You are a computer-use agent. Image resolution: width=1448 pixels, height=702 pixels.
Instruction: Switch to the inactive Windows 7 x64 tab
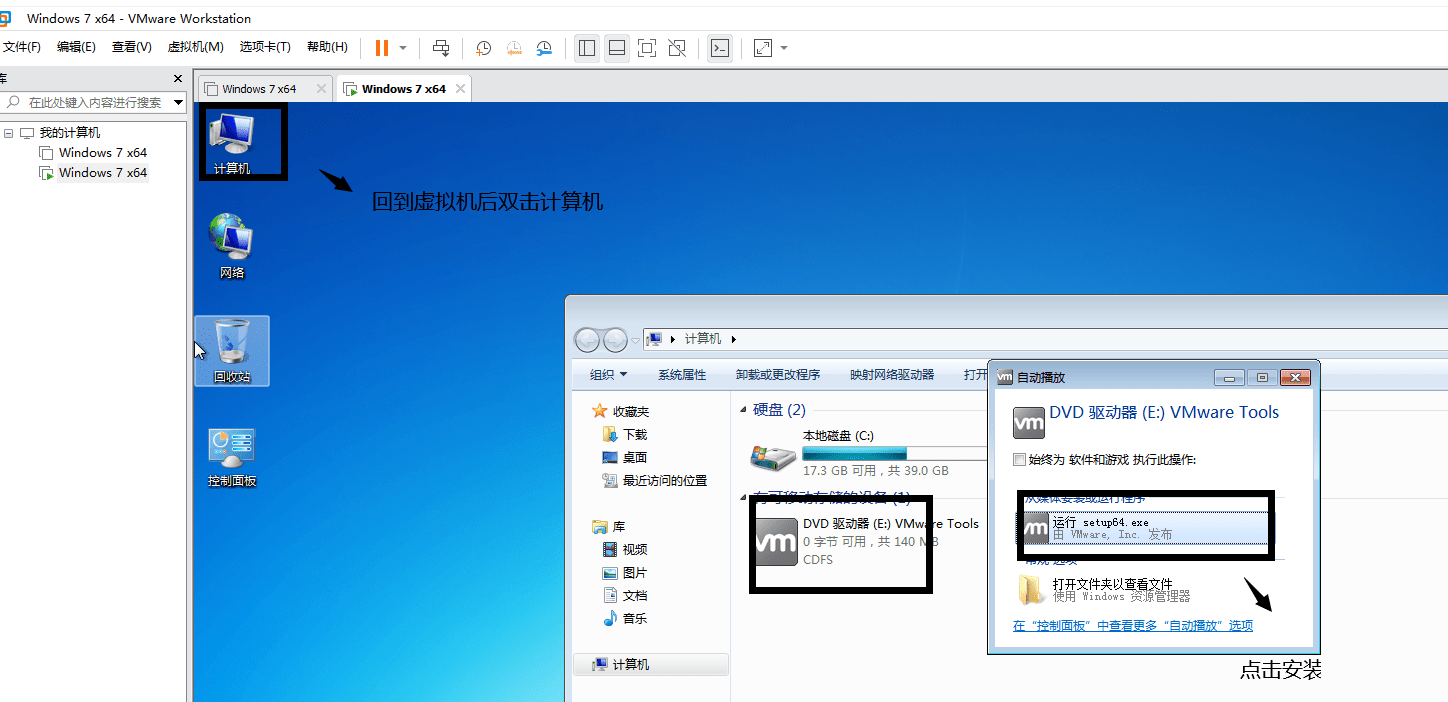point(258,89)
